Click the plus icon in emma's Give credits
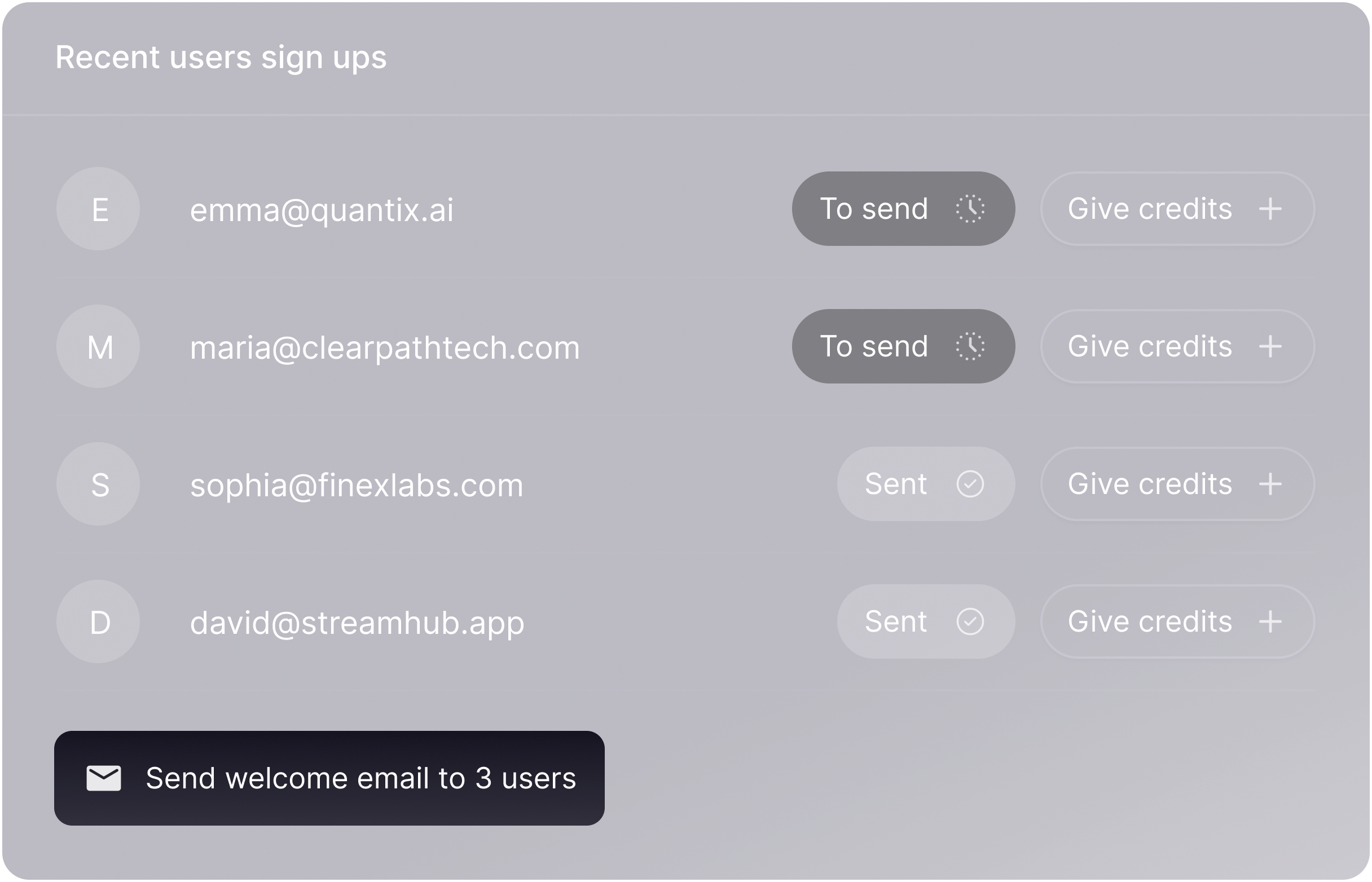The image size is (1372, 882). point(1270,209)
